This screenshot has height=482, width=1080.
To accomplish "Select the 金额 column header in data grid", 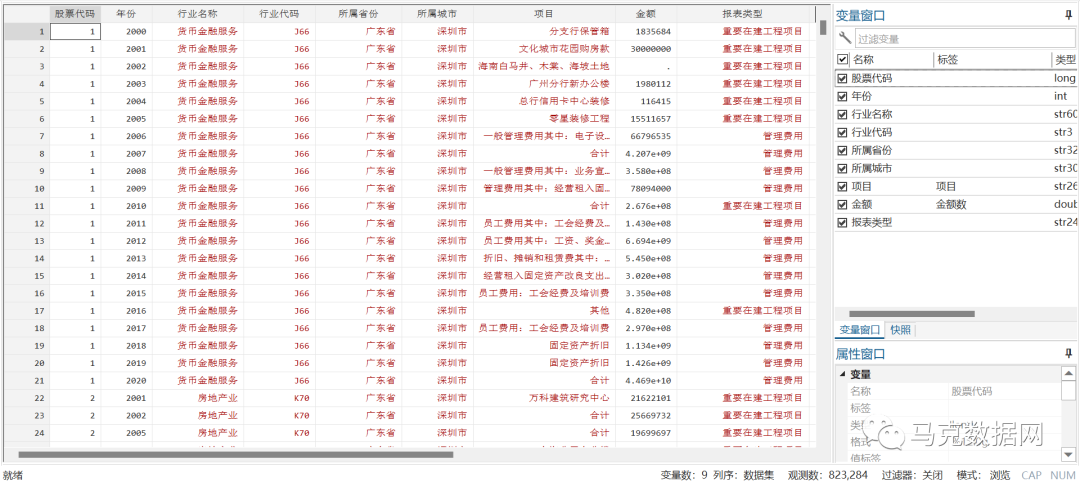I will pos(646,14).
